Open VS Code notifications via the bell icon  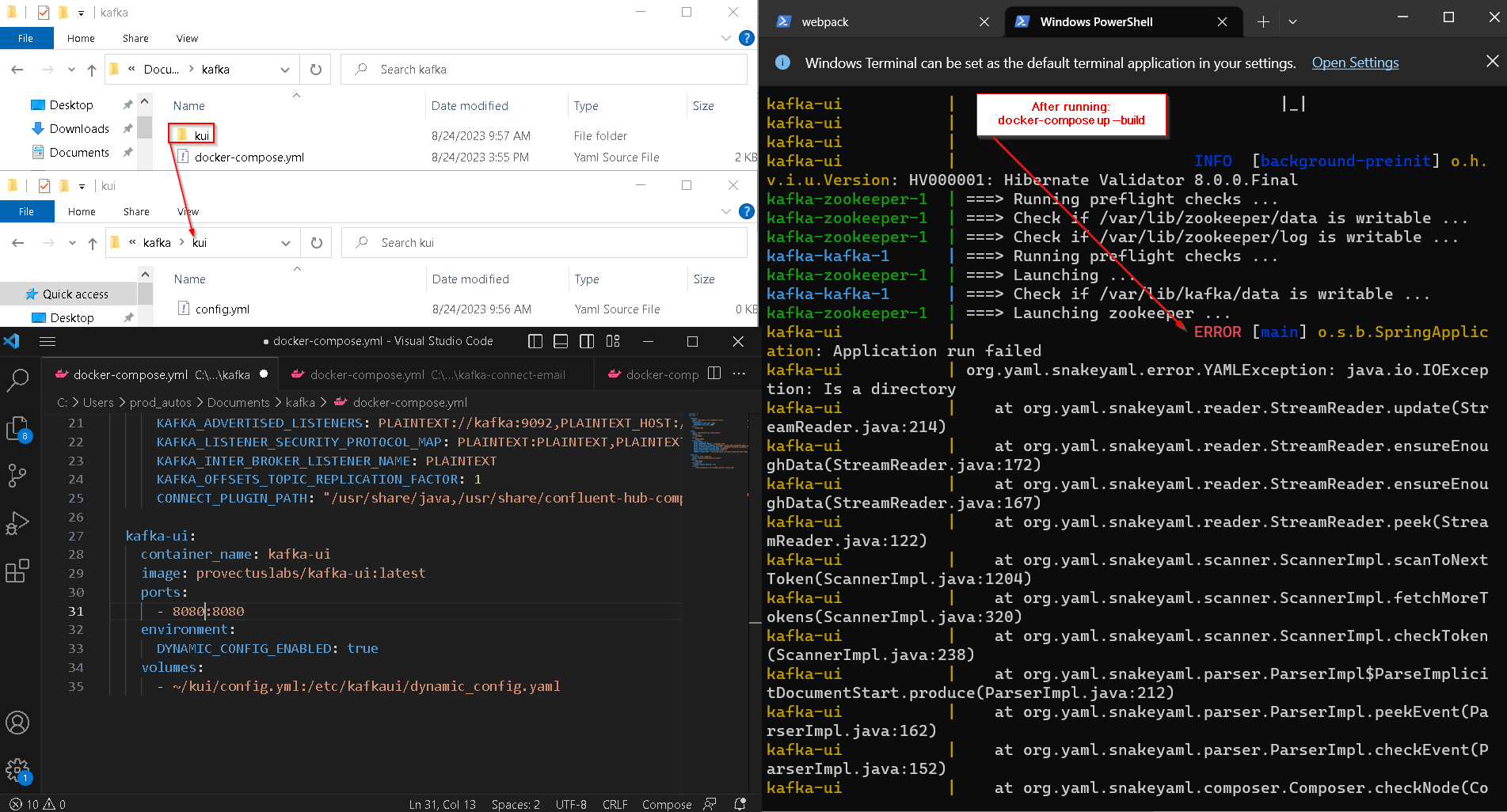[x=740, y=803]
